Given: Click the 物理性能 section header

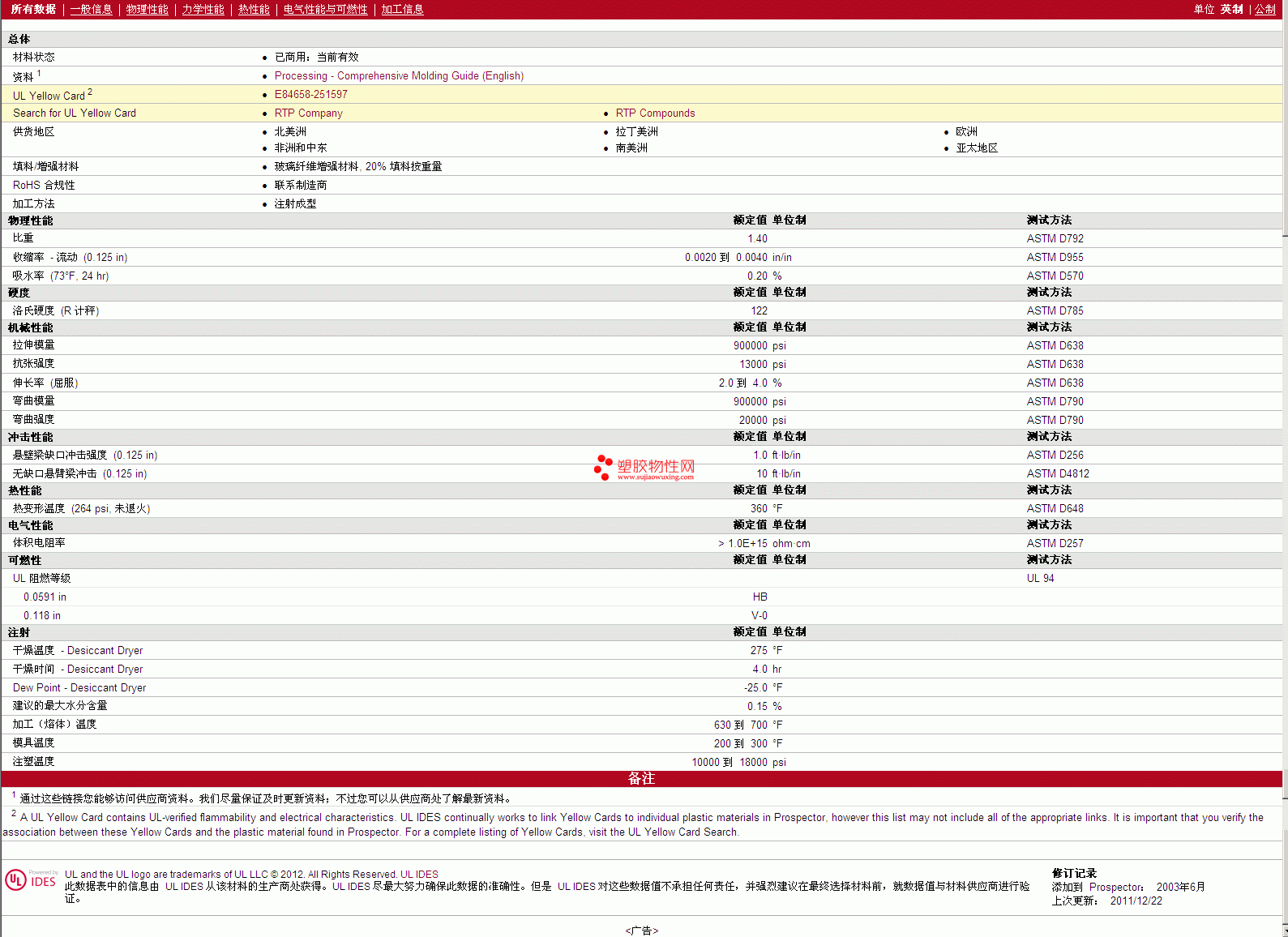Looking at the screenshot, I should click(30, 220).
